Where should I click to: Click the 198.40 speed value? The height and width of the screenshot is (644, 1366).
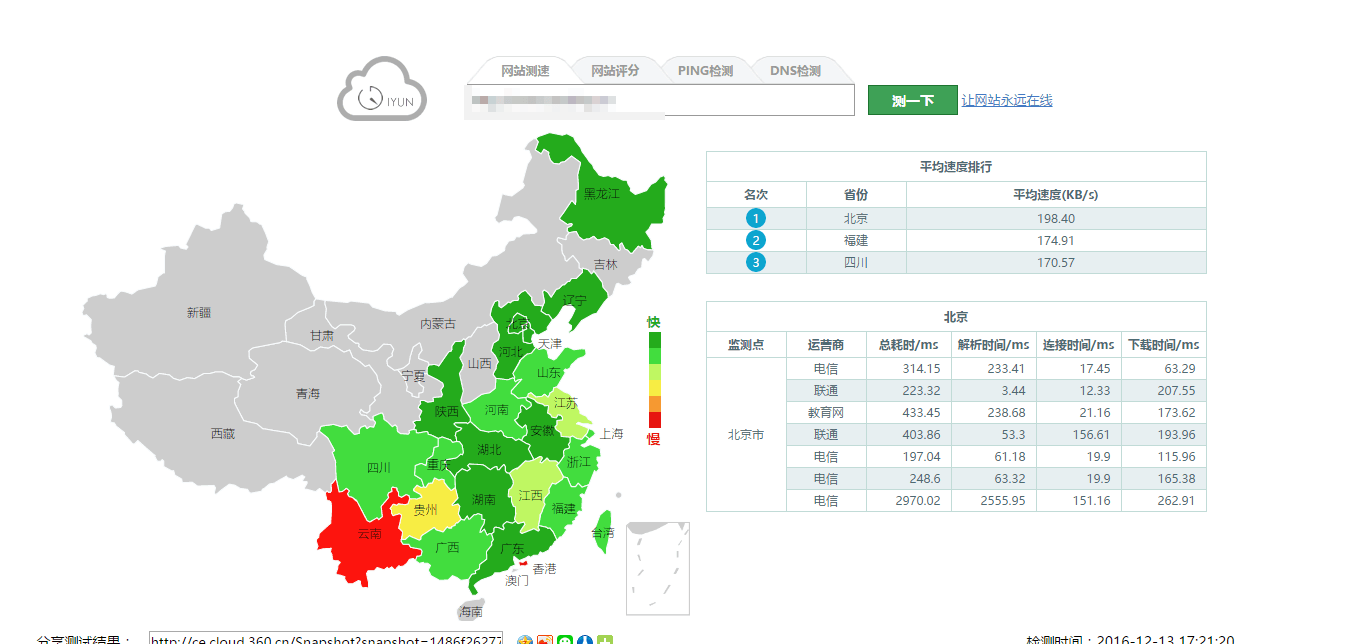pyautogui.click(x=1056, y=218)
